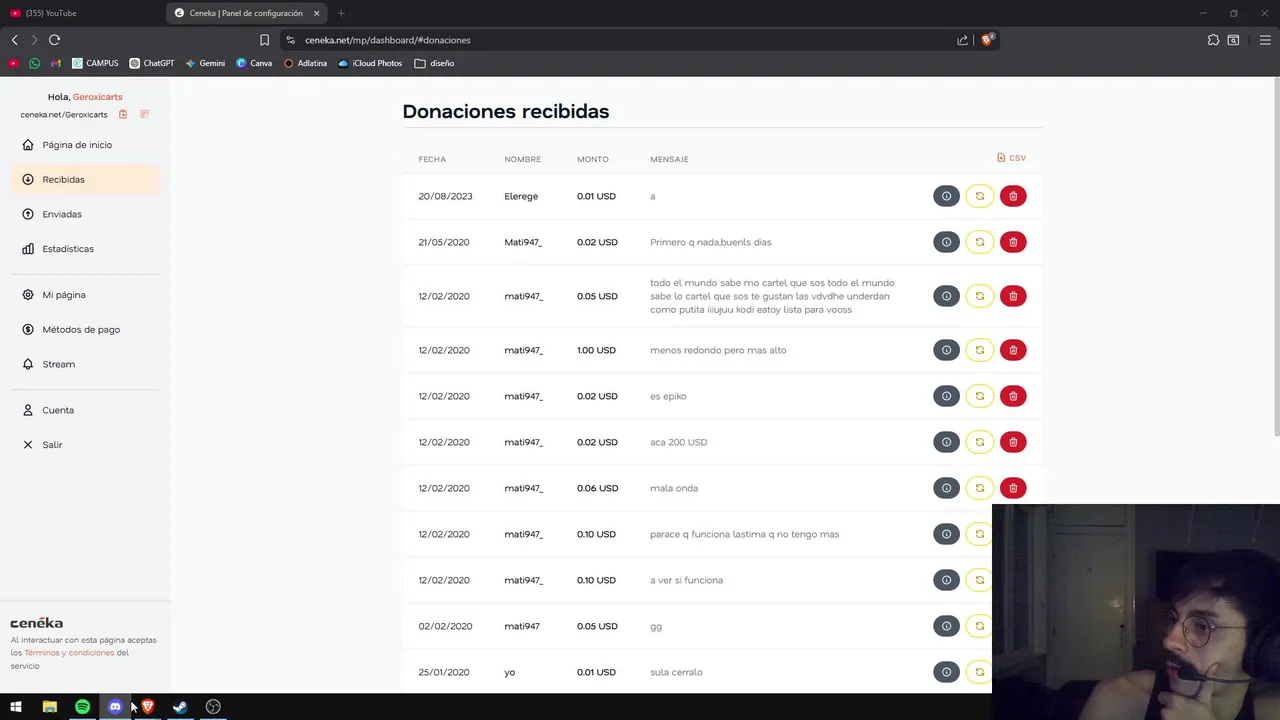Delete the Elerege donation
Image resolution: width=1280 pixels, height=720 pixels.
(x=1013, y=196)
